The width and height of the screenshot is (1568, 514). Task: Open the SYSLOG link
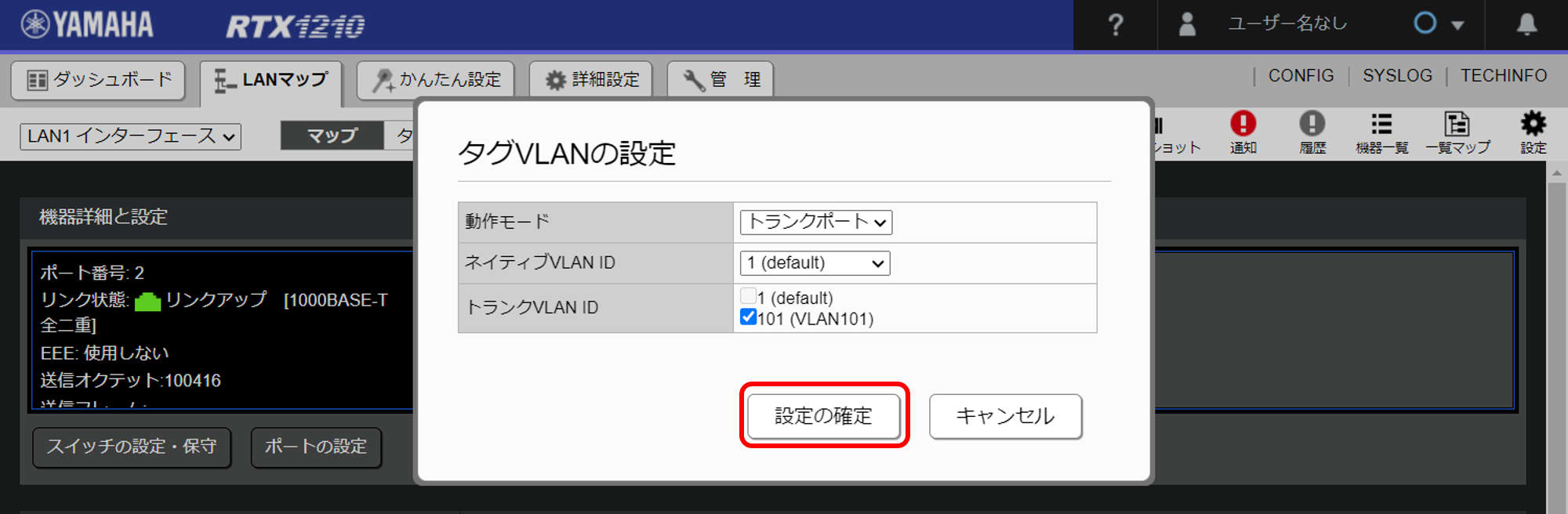(1397, 76)
